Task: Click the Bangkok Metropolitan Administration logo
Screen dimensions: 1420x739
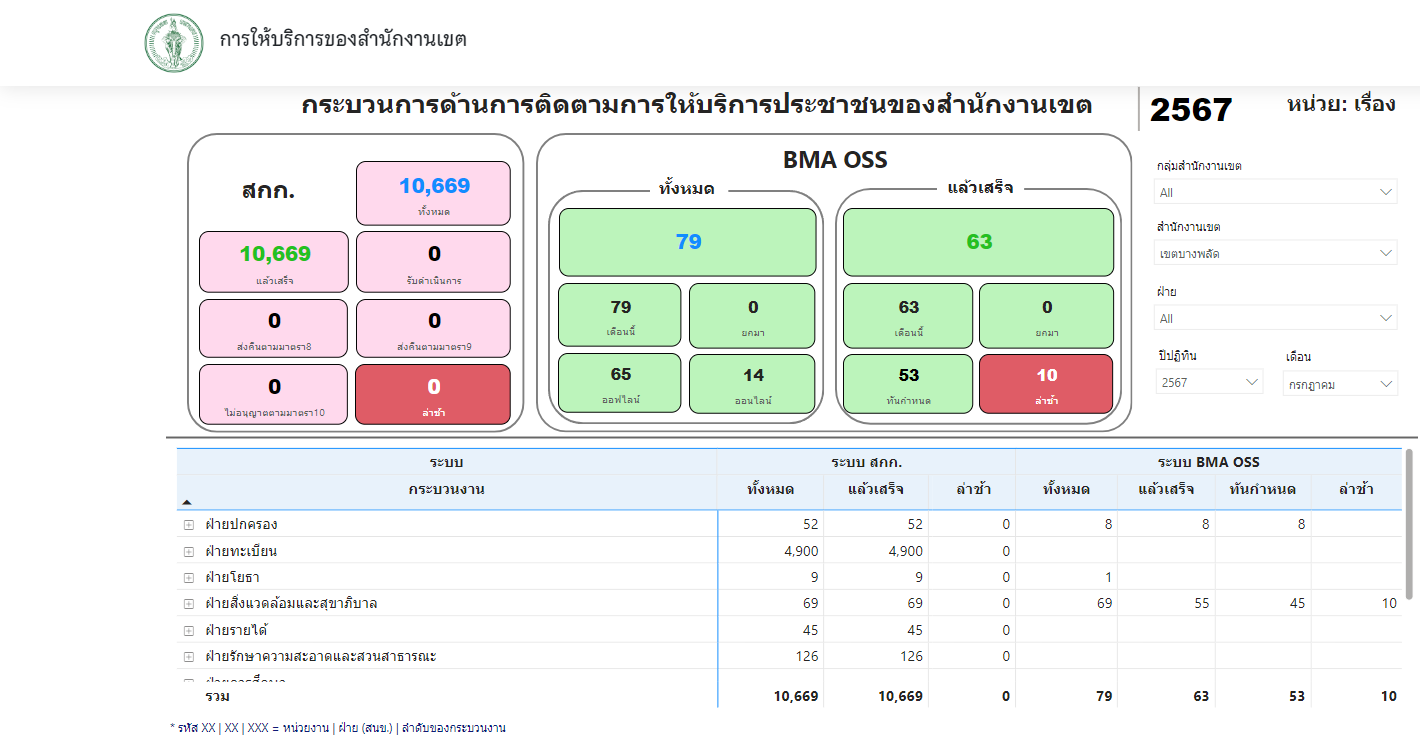Action: [174, 43]
